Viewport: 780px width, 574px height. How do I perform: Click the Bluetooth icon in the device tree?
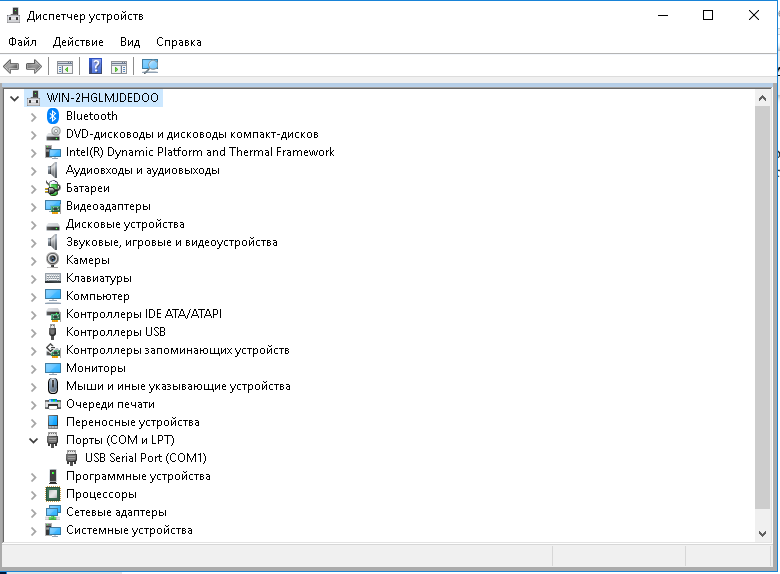53,116
